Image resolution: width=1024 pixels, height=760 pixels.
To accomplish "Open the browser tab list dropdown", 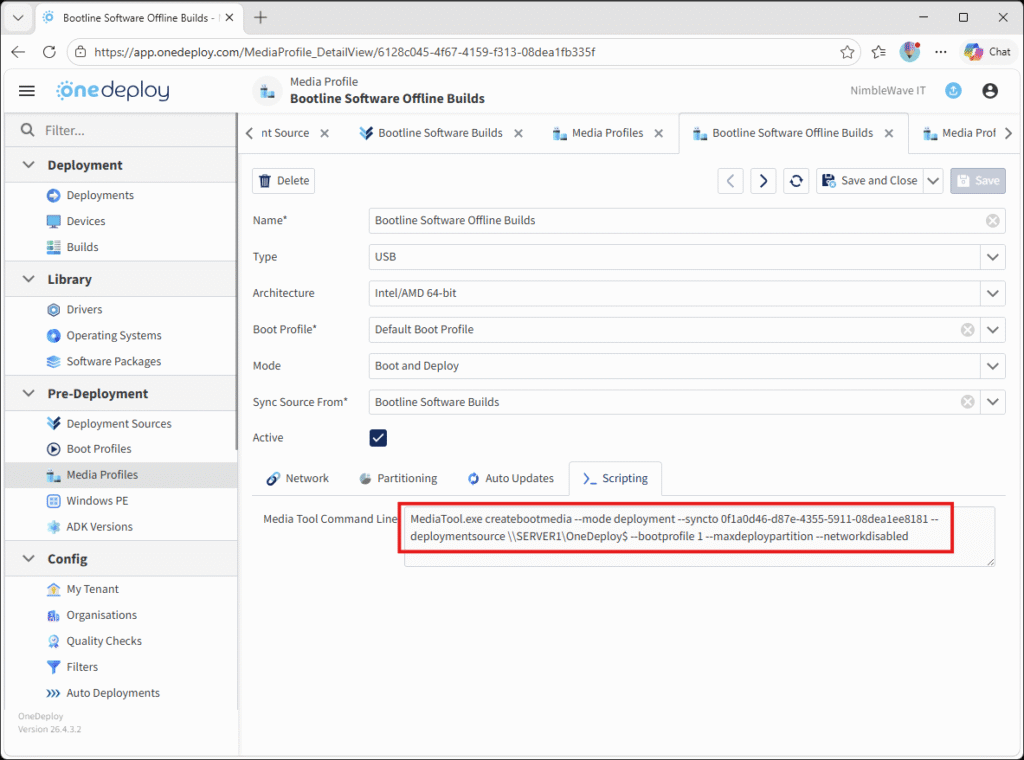I will point(18,18).
